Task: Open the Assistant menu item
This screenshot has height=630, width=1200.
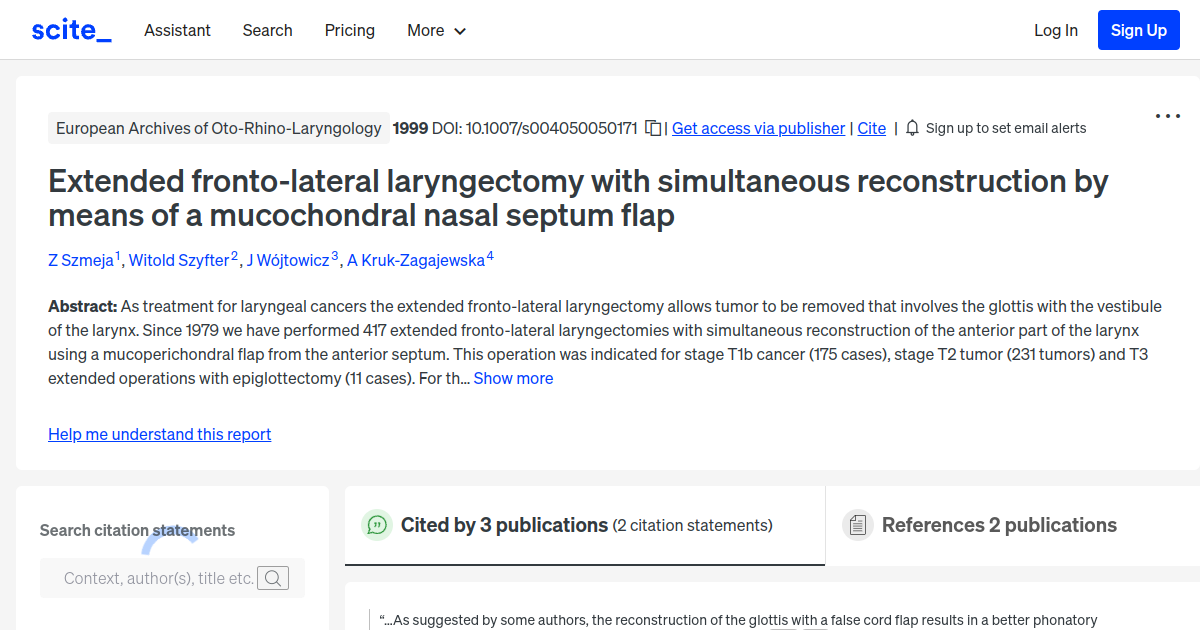Action: (x=177, y=30)
